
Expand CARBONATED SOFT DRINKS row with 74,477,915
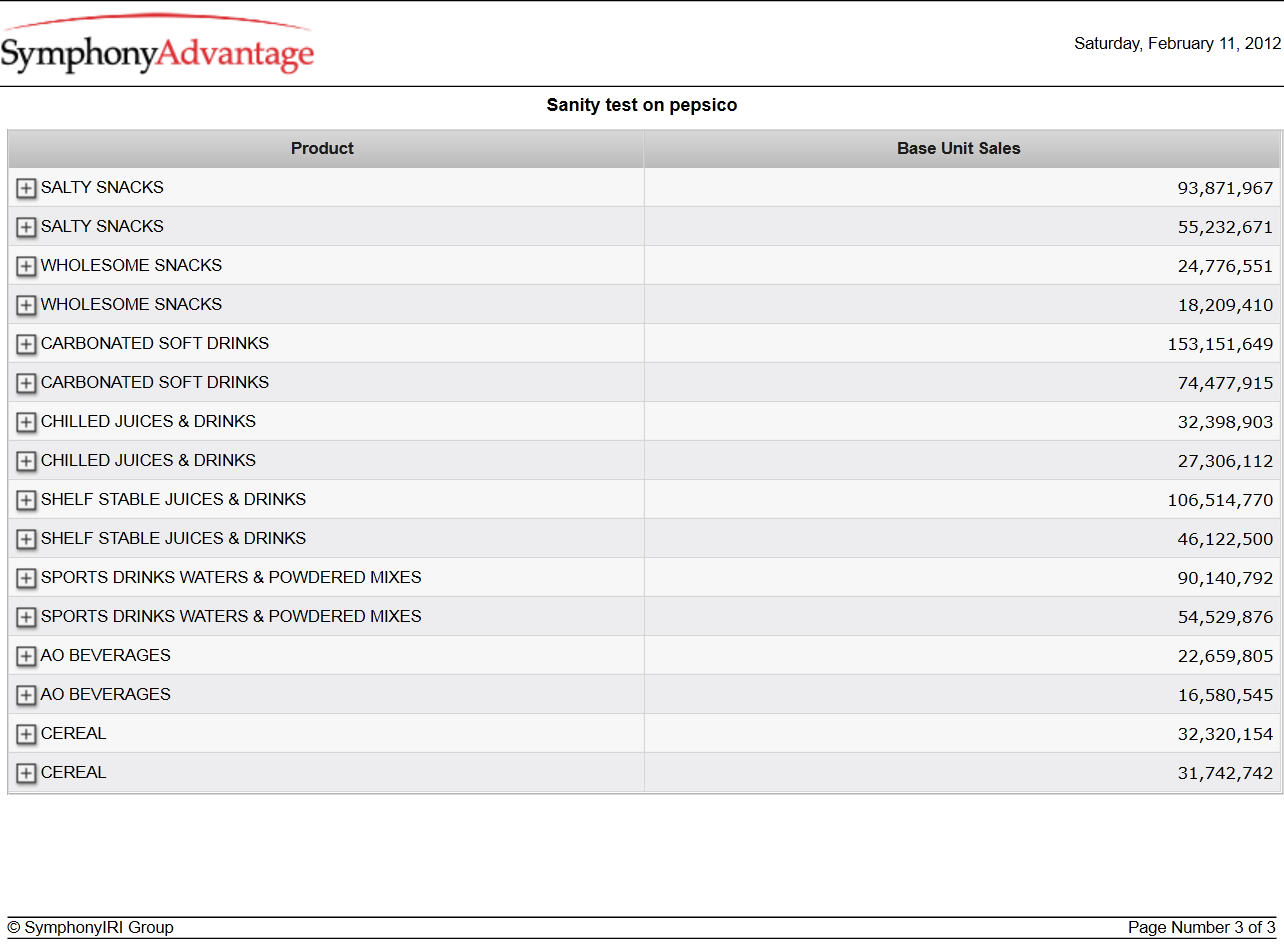click(x=26, y=383)
